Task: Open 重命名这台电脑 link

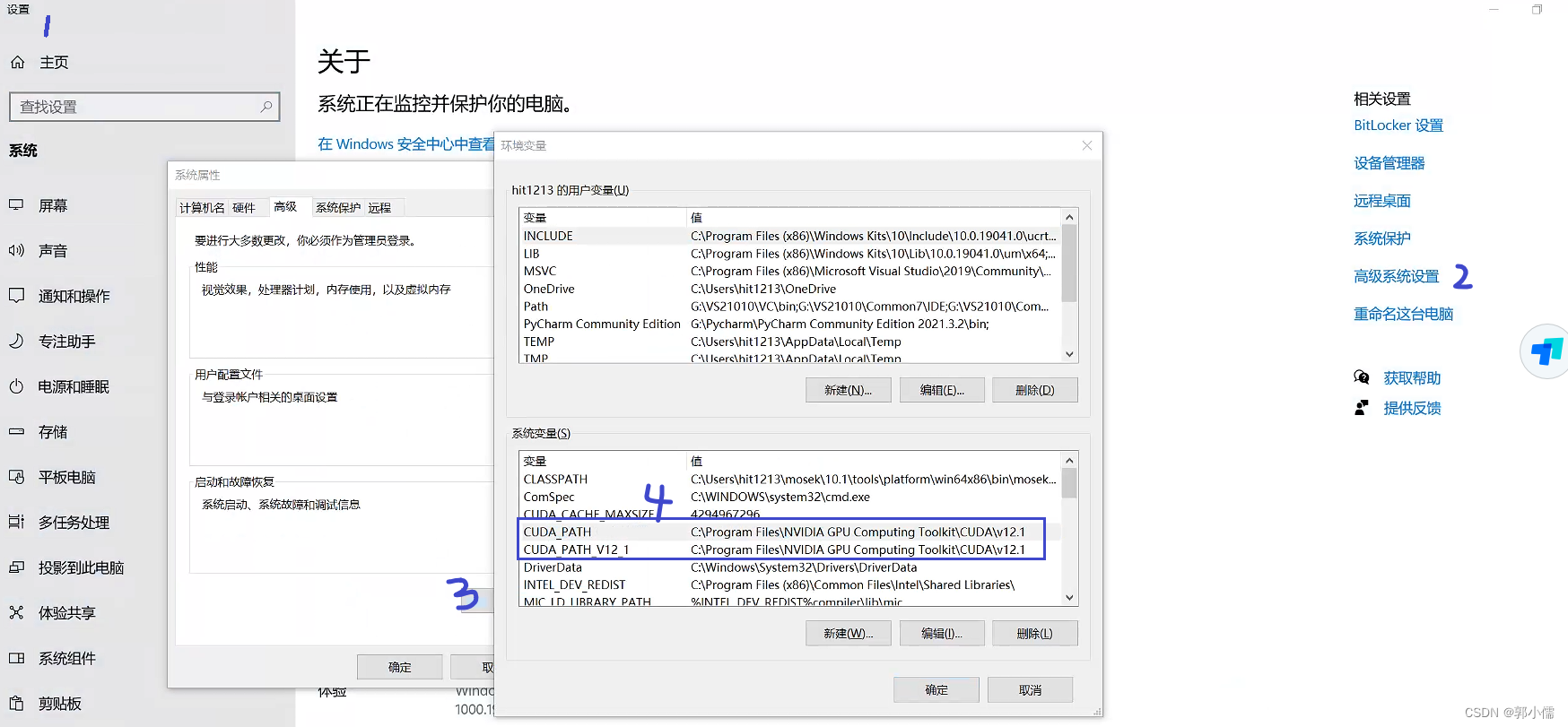Action: pyautogui.click(x=1404, y=314)
